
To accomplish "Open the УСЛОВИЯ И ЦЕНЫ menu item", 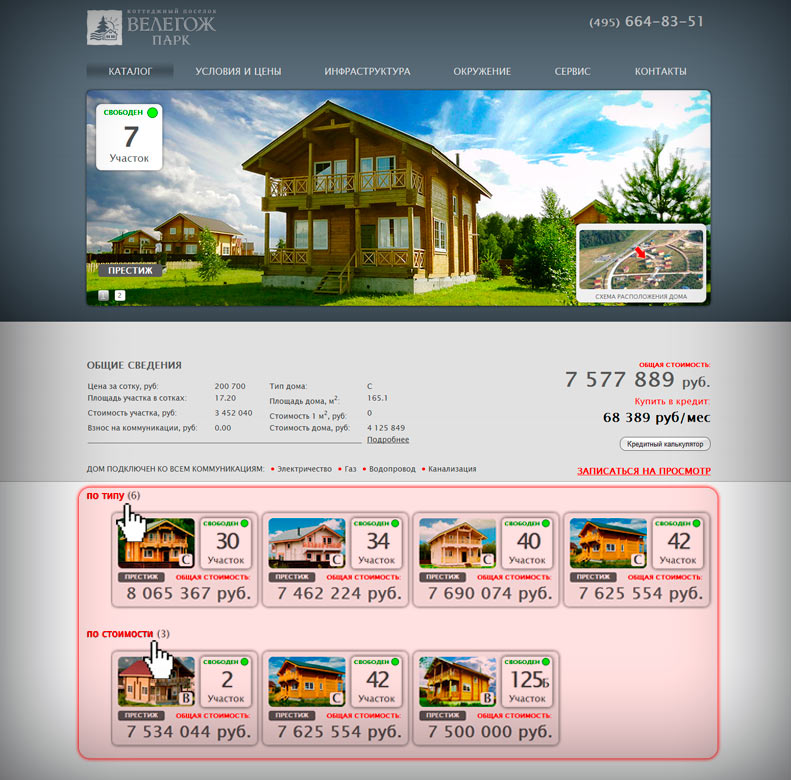I will tap(238, 71).
